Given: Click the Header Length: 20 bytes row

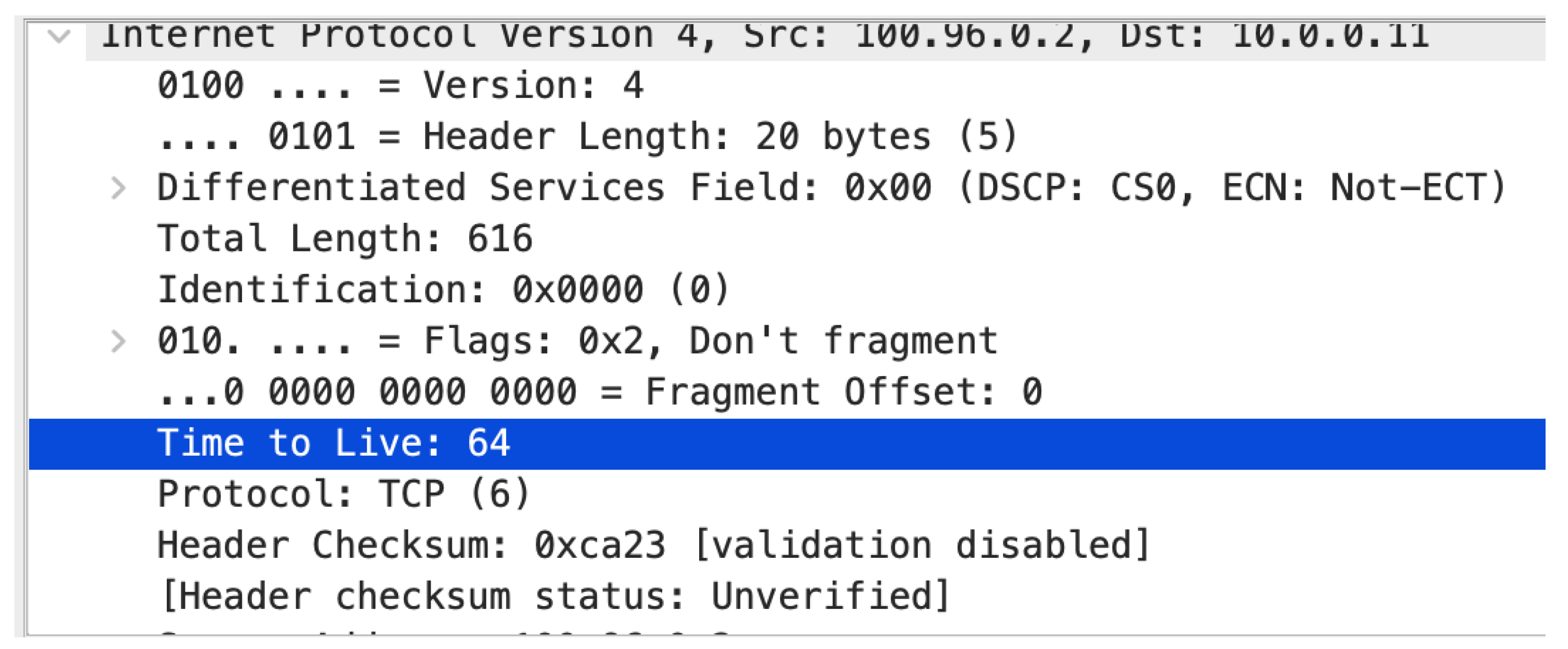Looking at the screenshot, I should pos(587,136).
